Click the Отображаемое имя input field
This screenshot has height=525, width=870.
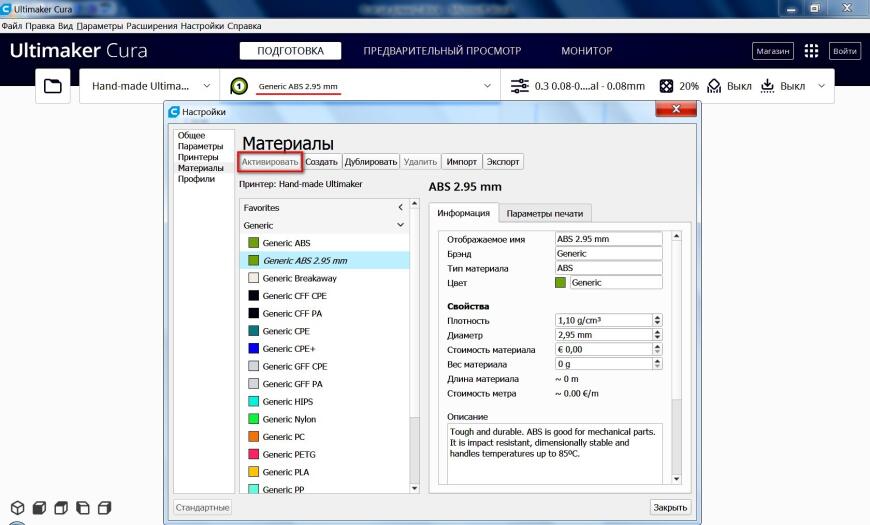tap(609, 239)
